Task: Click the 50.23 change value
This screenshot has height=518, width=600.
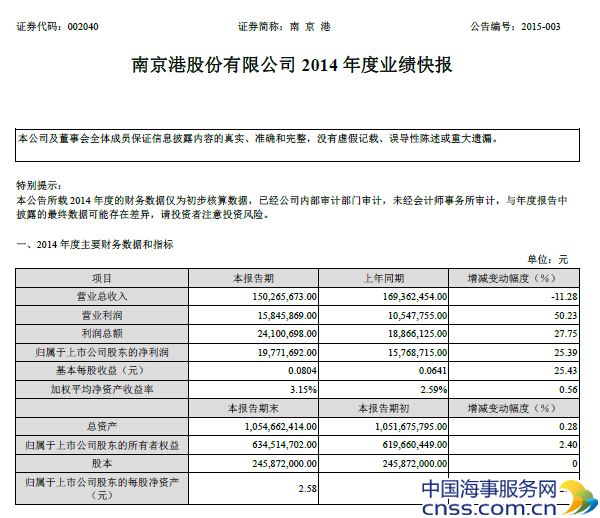Action: pyautogui.click(x=566, y=315)
